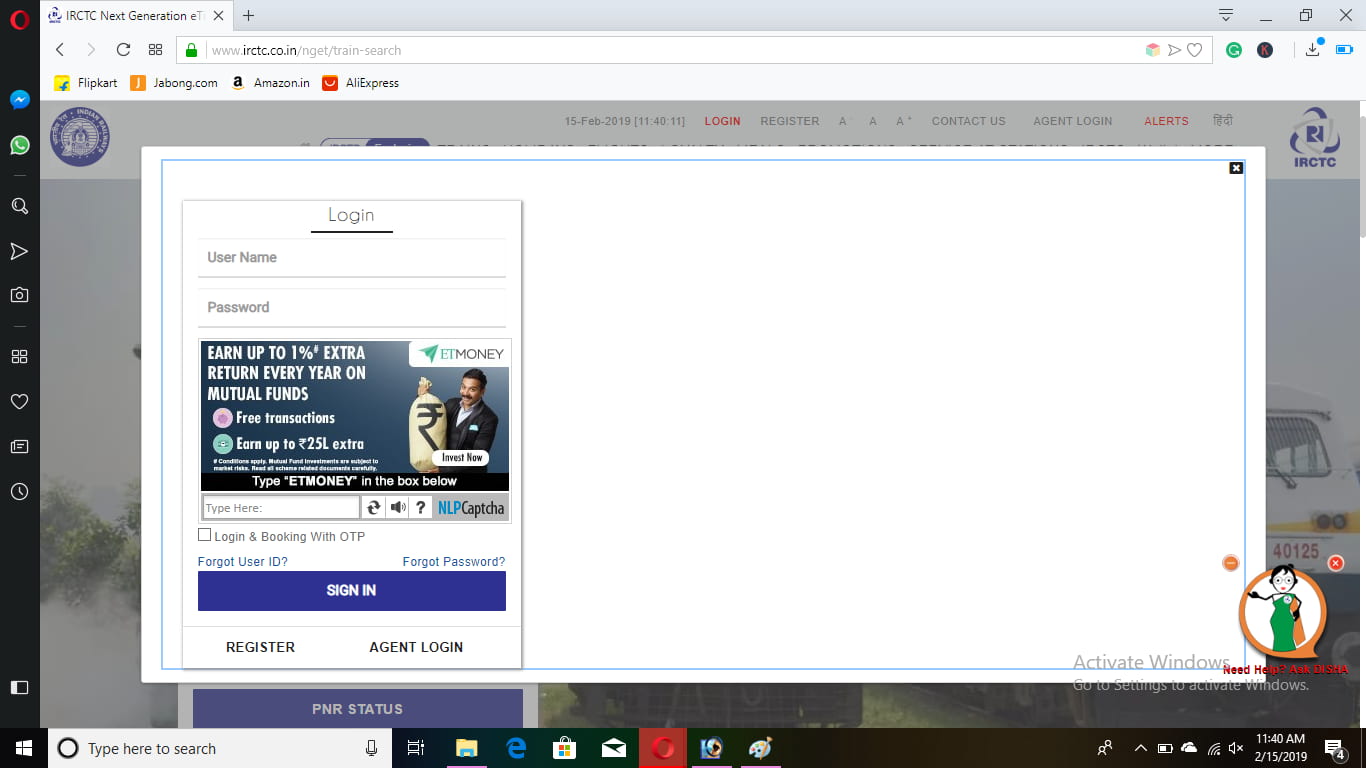Switch the site language to Hindi
The width and height of the screenshot is (1366, 768).
pyautogui.click(x=1223, y=120)
